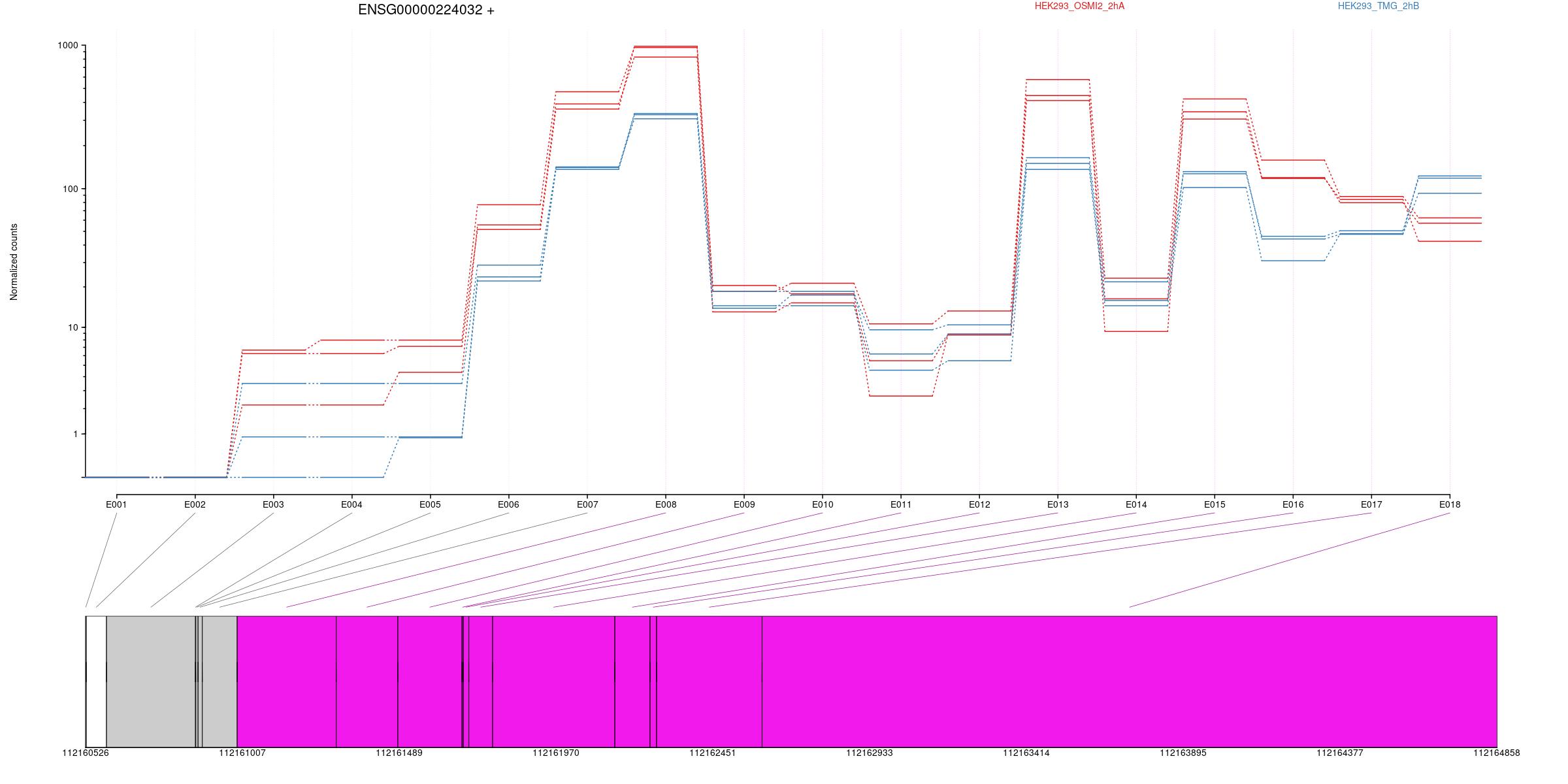
Task: Select exon label E016
Action: [1293, 504]
